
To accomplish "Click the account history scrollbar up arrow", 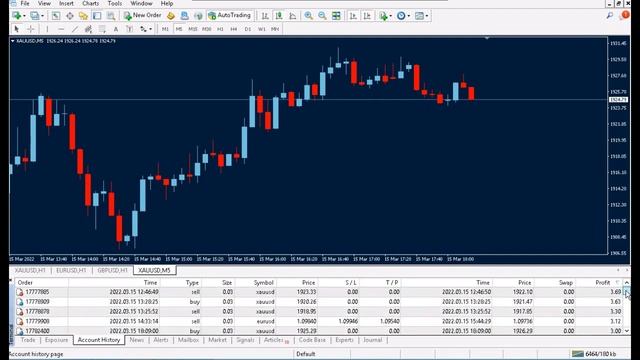I will tap(627, 282).
